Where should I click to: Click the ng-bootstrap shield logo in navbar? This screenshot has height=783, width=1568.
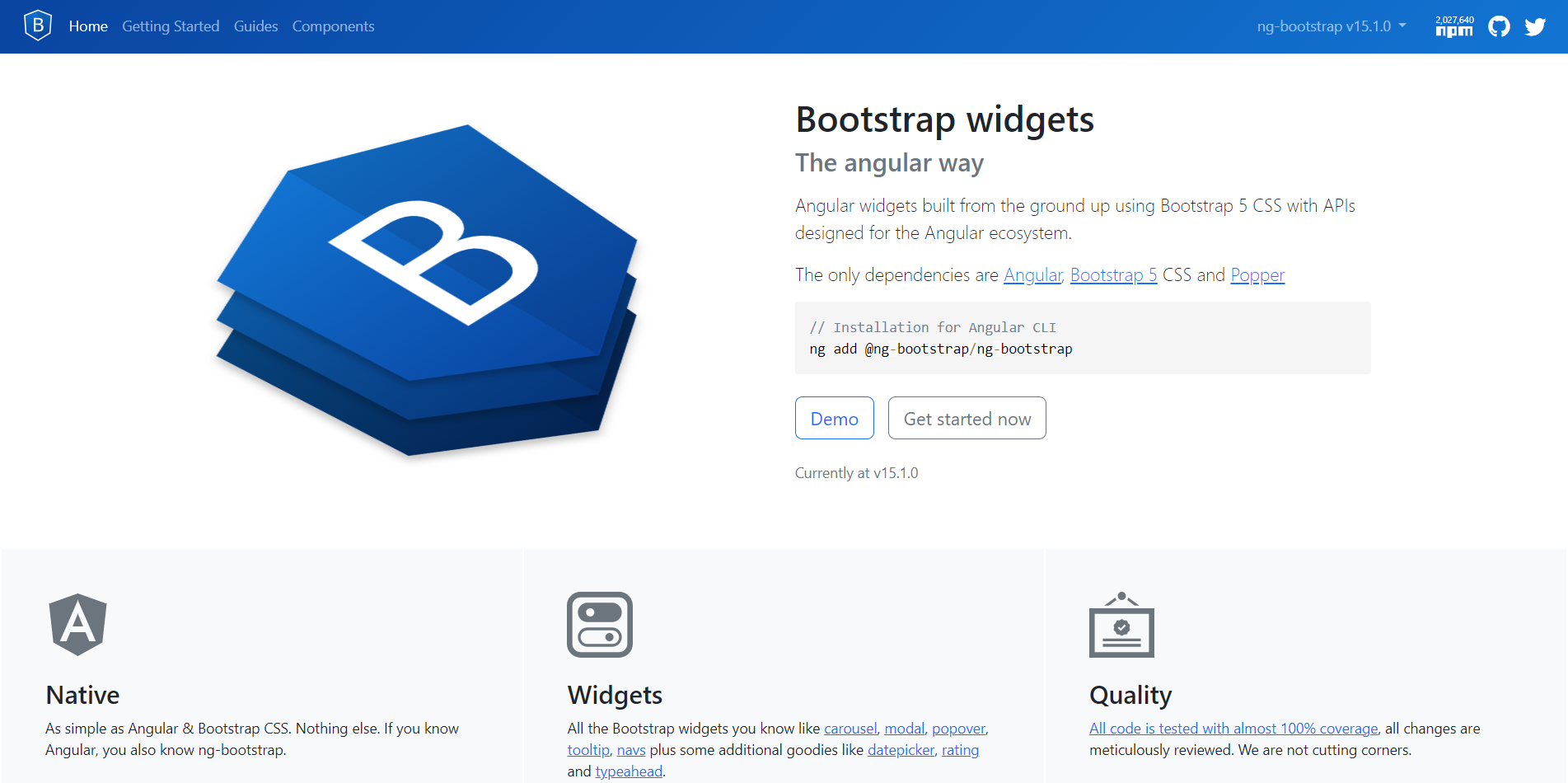point(38,26)
